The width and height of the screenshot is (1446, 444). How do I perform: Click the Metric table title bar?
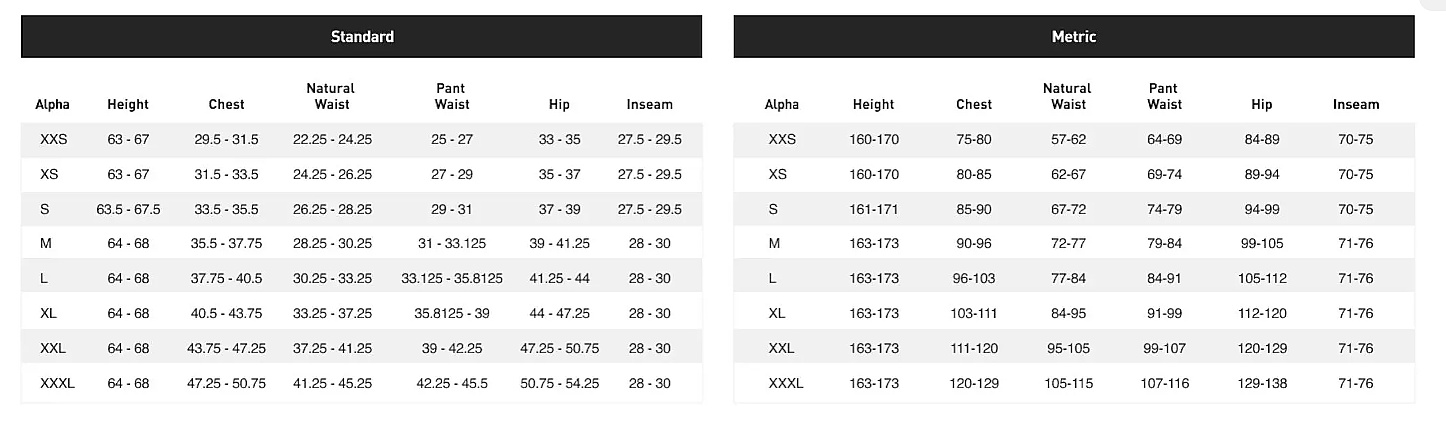click(x=1074, y=37)
